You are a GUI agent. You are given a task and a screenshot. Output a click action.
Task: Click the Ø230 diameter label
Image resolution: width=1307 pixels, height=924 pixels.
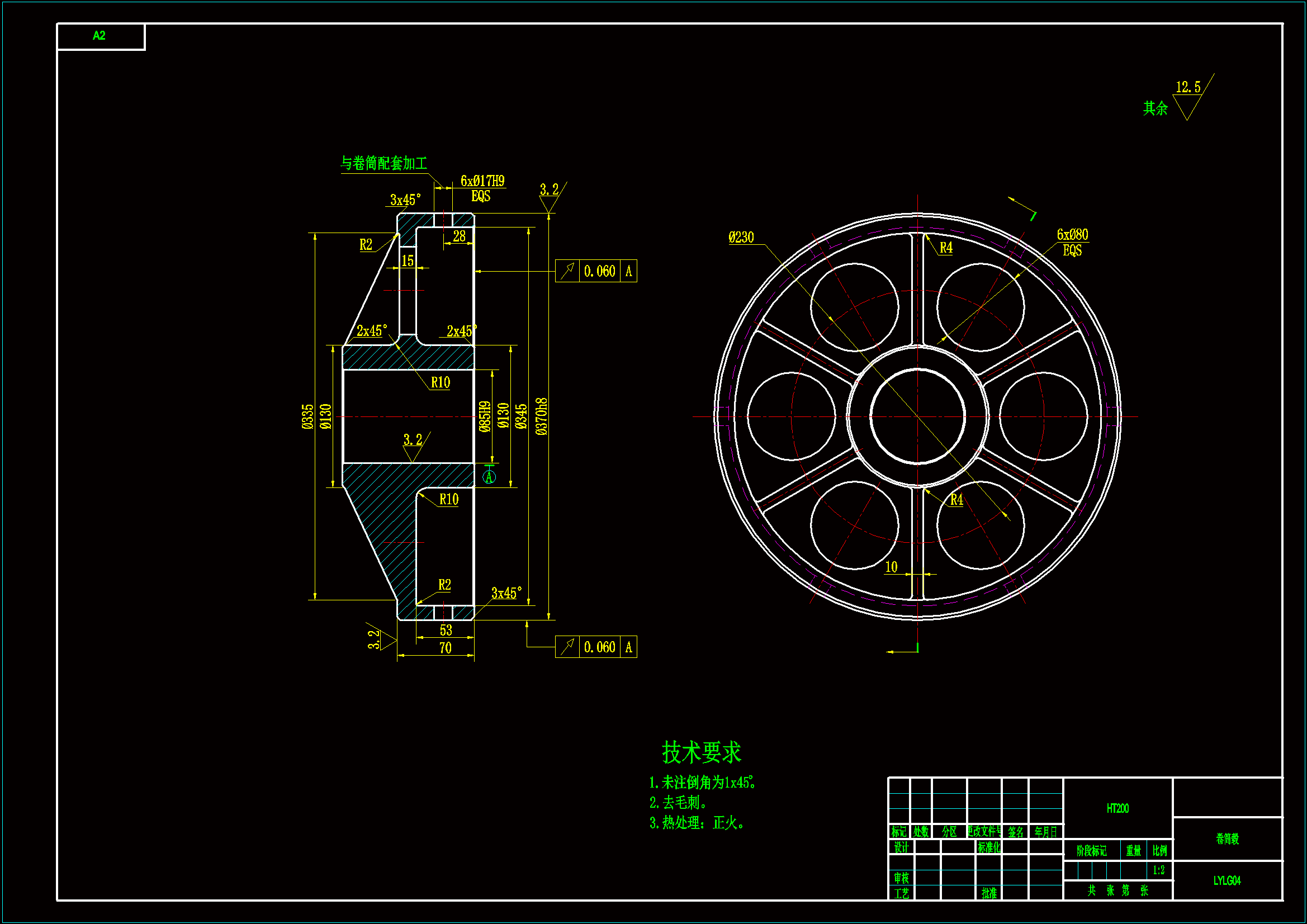pyautogui.click(x=741, y=238)
